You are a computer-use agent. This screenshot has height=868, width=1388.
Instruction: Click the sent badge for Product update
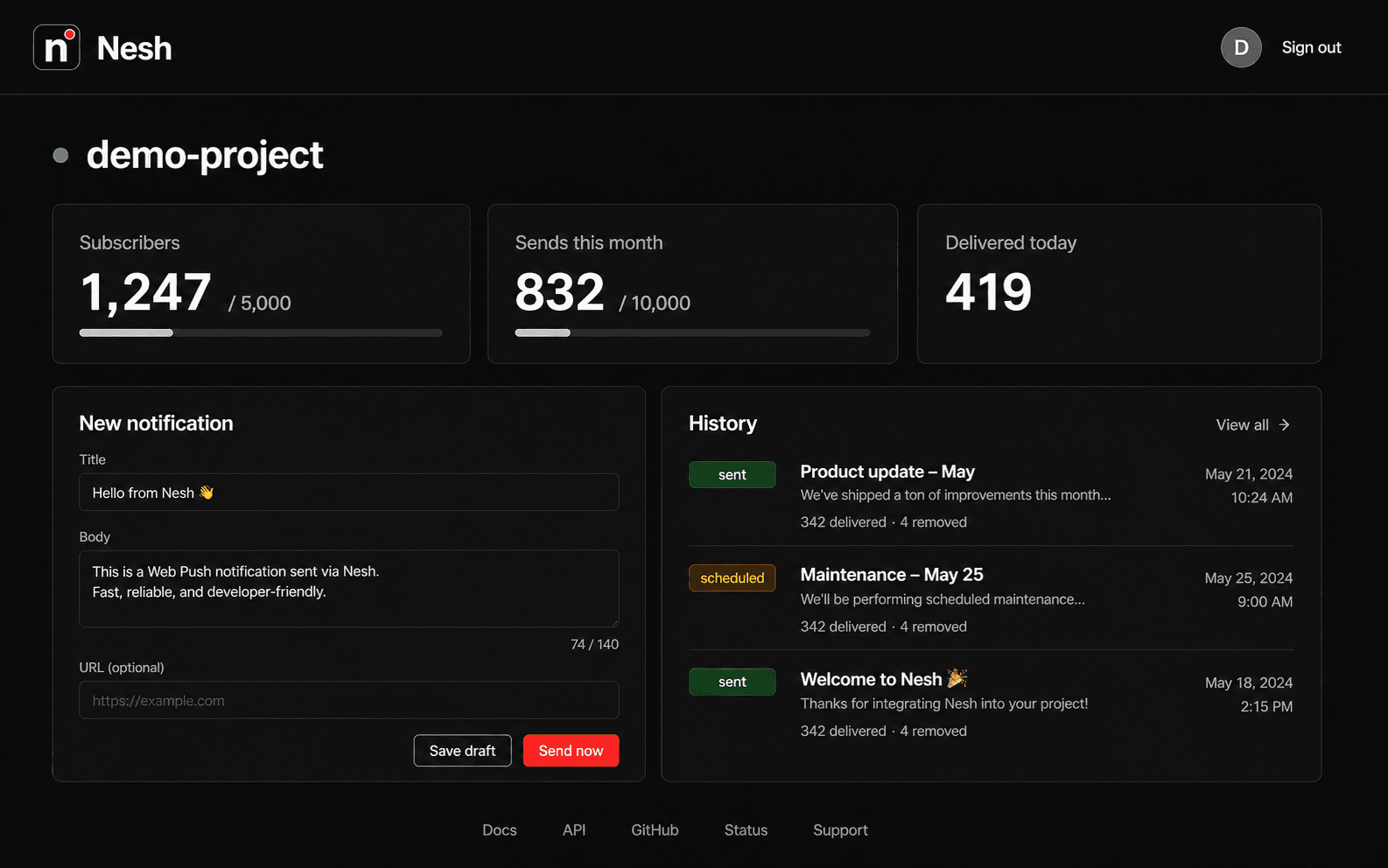[x=732, y=474]
